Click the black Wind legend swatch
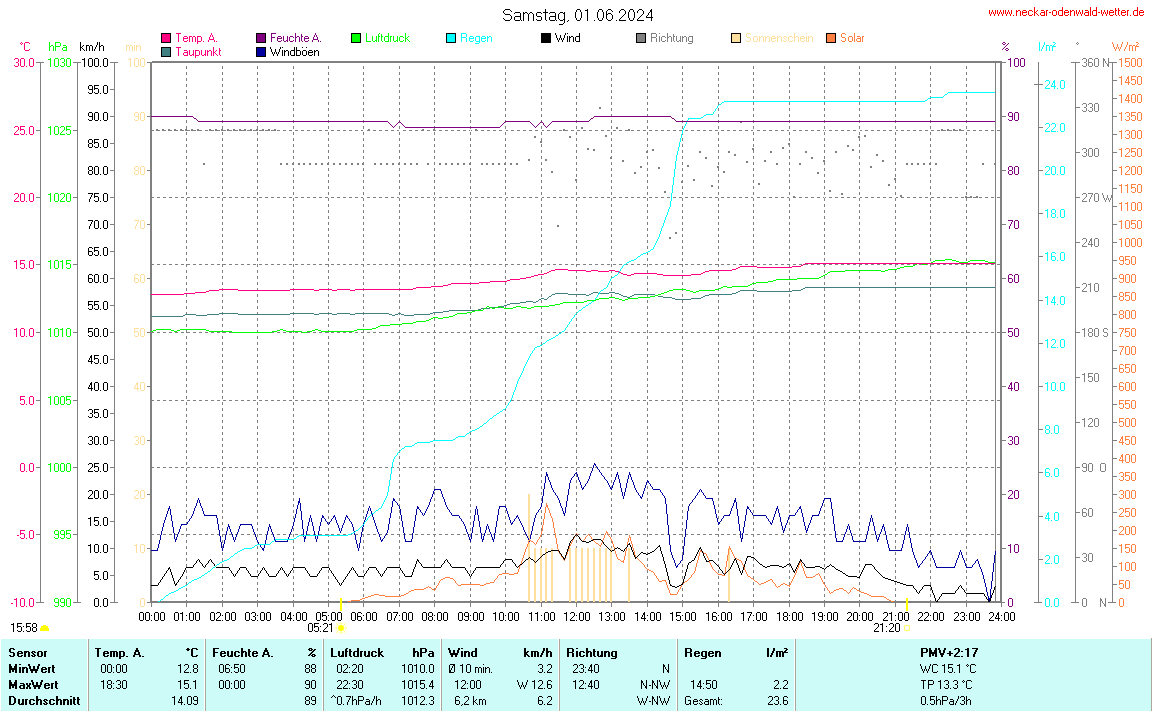This screenshot has height=711, width=1152. coord(546,38)
